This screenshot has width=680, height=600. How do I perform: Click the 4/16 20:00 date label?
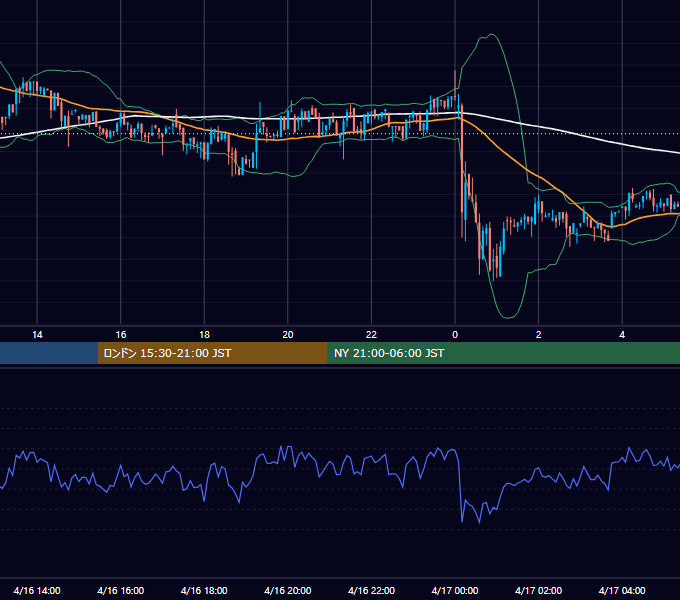[288, 590]
